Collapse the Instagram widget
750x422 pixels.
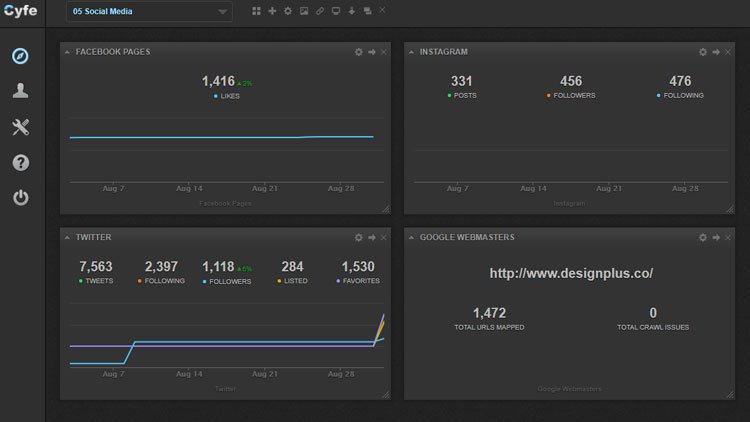coord(411,52)
